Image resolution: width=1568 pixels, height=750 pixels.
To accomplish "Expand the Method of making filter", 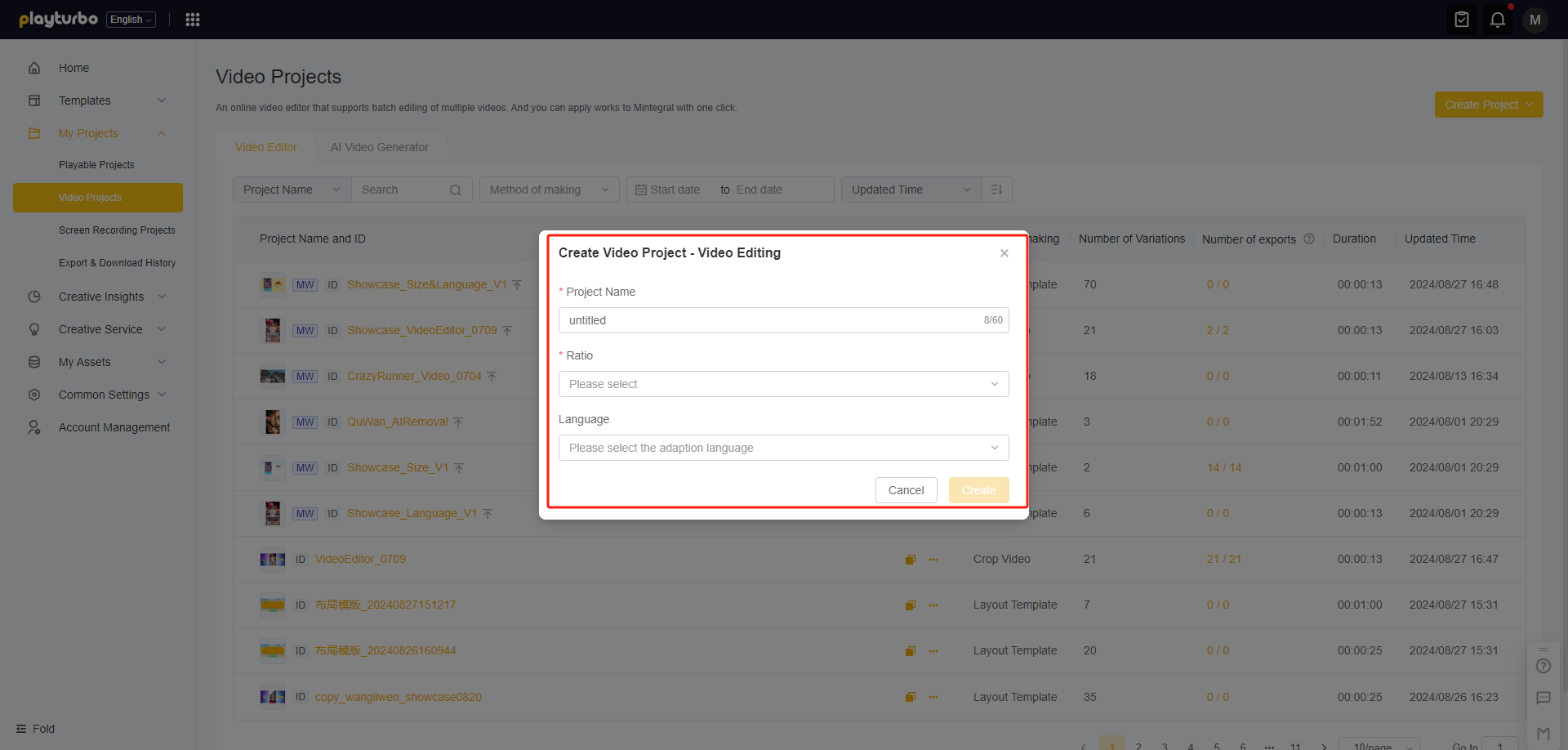I will [x=549, y=190].
